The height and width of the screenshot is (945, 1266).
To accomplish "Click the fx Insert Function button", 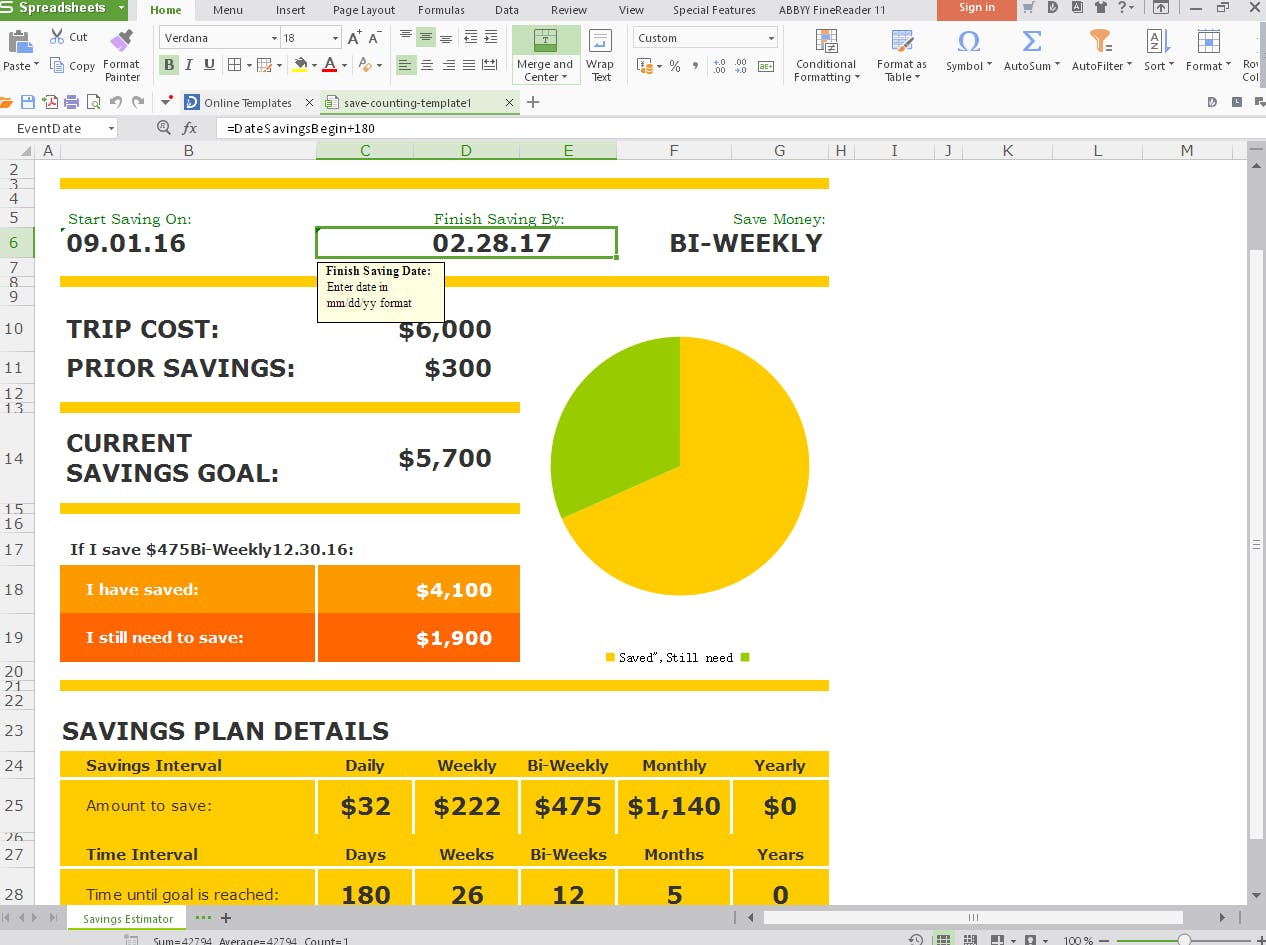I will (x=189, y=128).
